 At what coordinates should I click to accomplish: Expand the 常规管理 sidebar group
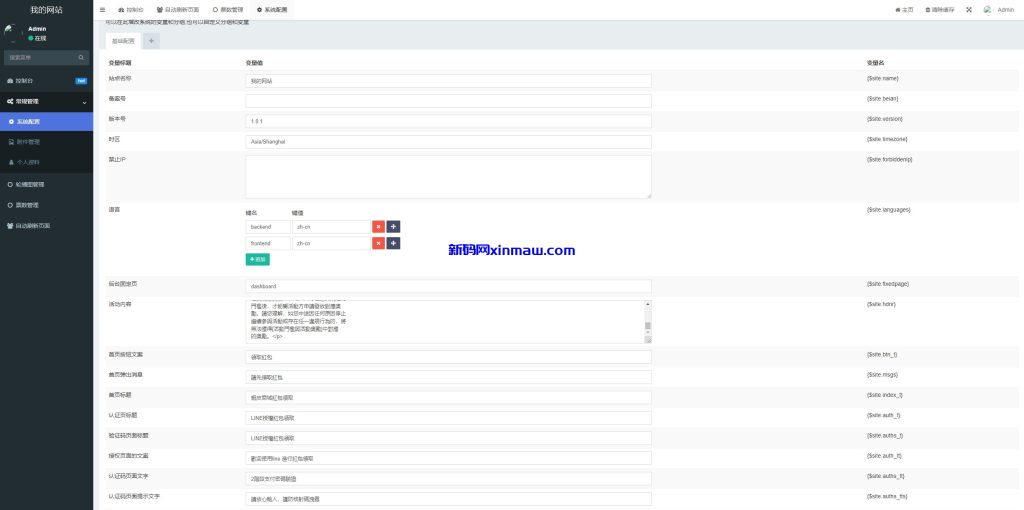pos(46,101)
